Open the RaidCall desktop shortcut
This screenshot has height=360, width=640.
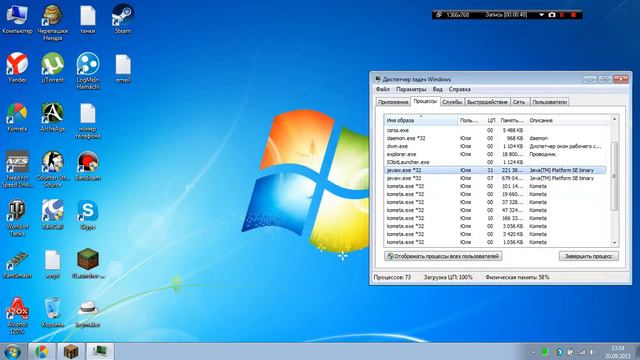[53, 215]
